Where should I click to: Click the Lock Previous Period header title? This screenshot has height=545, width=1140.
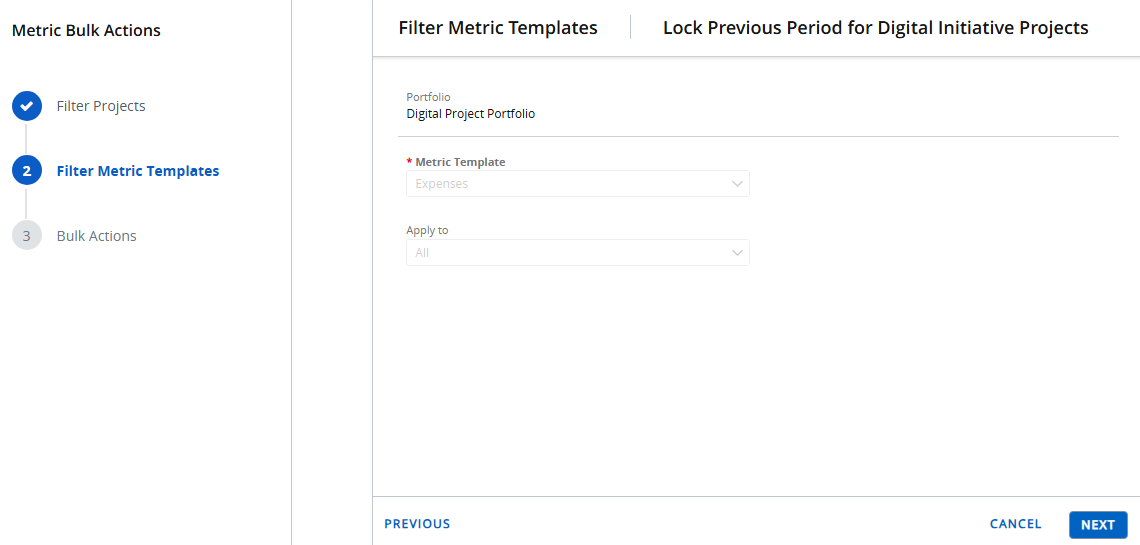[875, 28]
